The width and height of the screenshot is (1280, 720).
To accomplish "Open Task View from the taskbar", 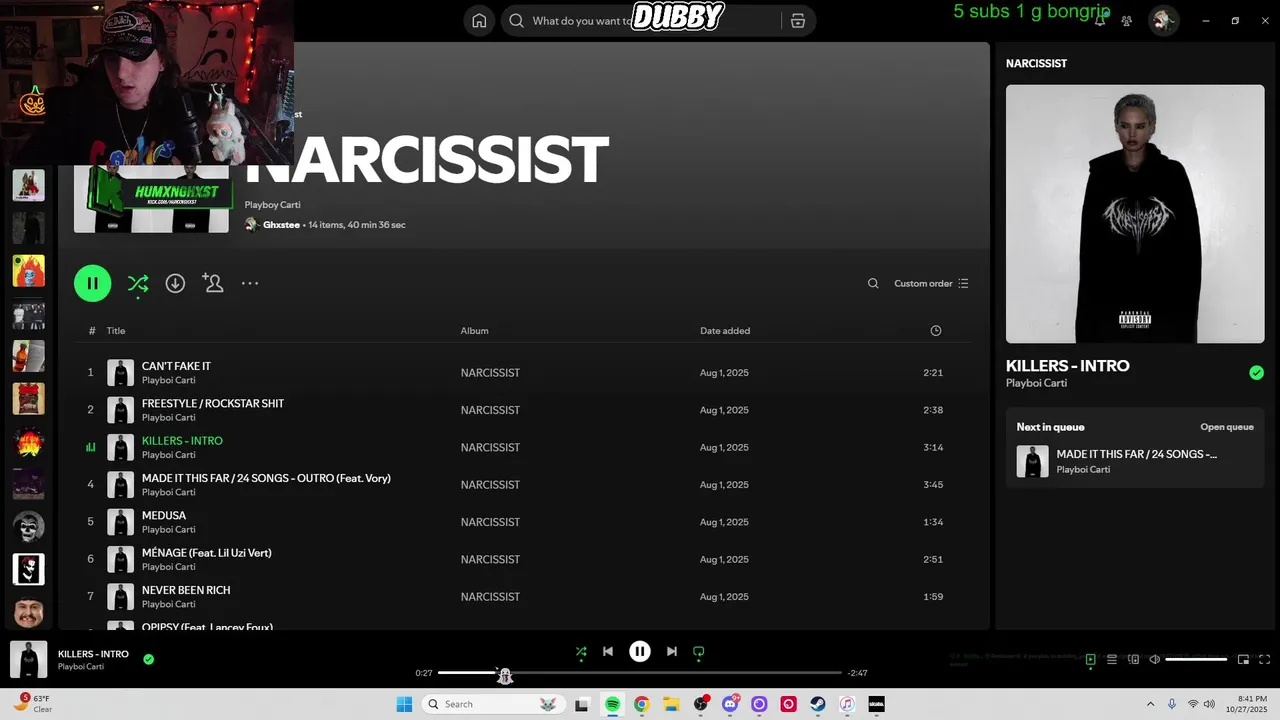I will click(582, 704).
